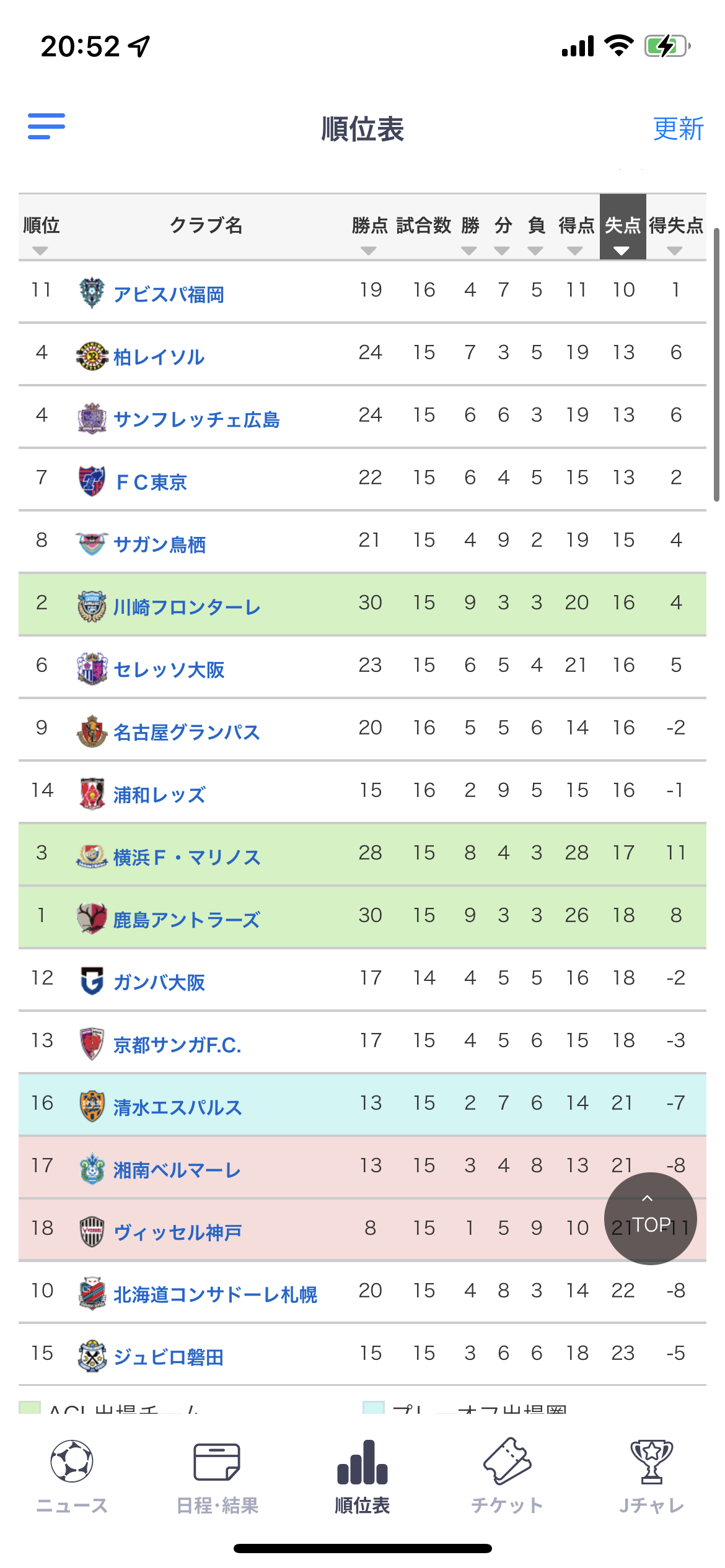Sort table by 得失点 column
Viewport: 725px width, 1568px height.
(x=676, y=234)
